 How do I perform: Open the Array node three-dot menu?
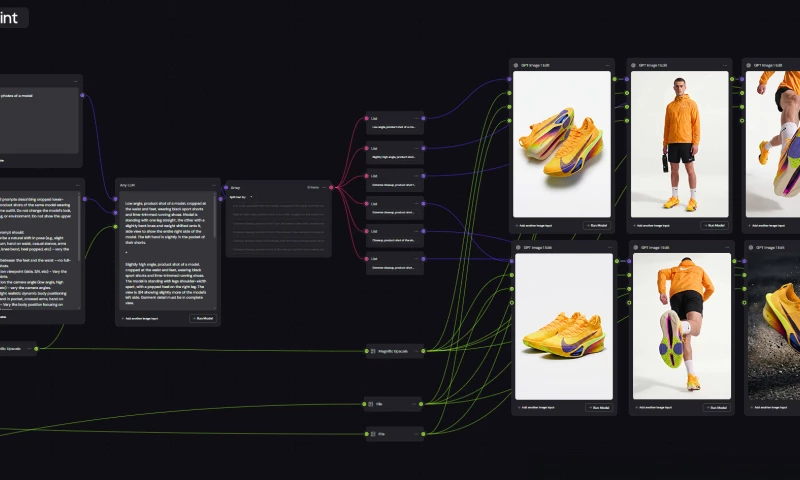(324, 187)
